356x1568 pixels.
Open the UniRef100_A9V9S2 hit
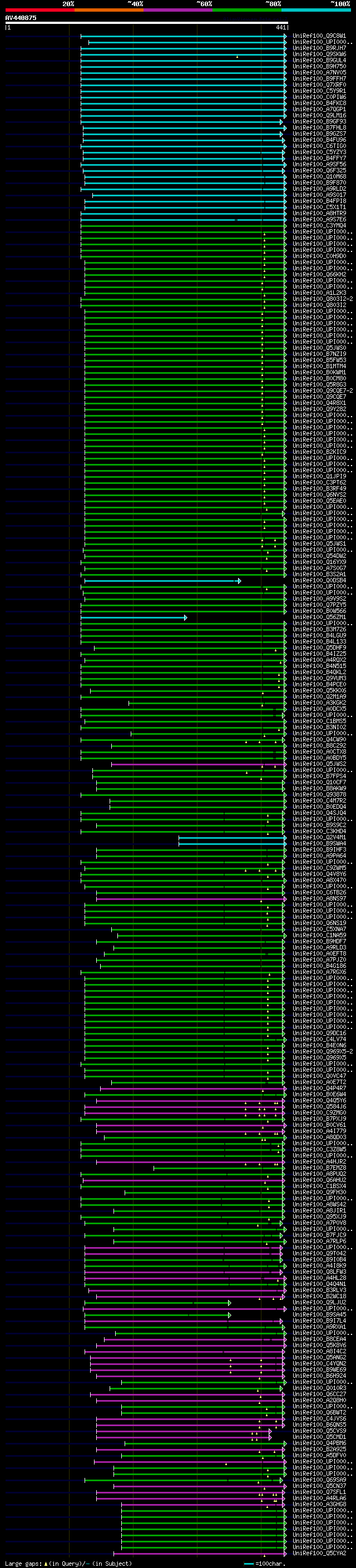pos(319,599)
